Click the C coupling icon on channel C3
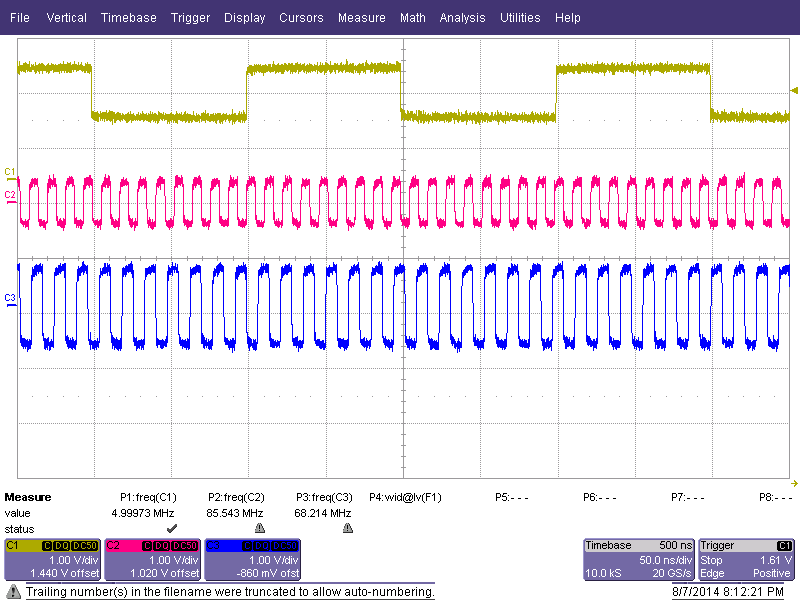Image resolution: width=800 pixels, height=600 pixels. (247, 545)
